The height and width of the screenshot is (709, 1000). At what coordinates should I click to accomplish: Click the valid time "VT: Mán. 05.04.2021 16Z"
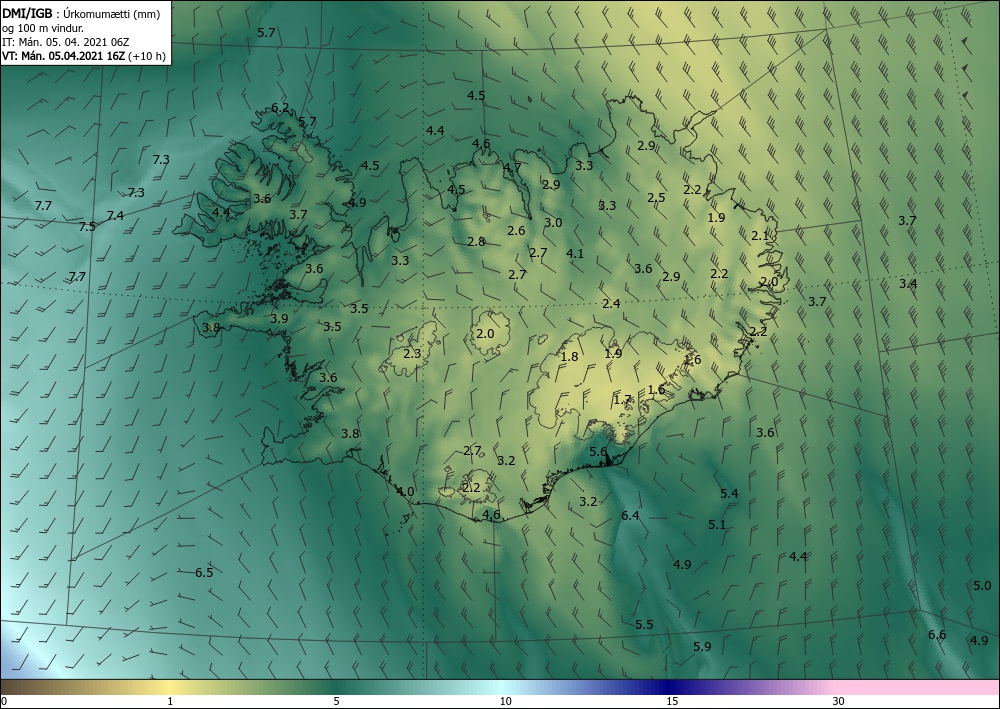click(x=63, y=56)
